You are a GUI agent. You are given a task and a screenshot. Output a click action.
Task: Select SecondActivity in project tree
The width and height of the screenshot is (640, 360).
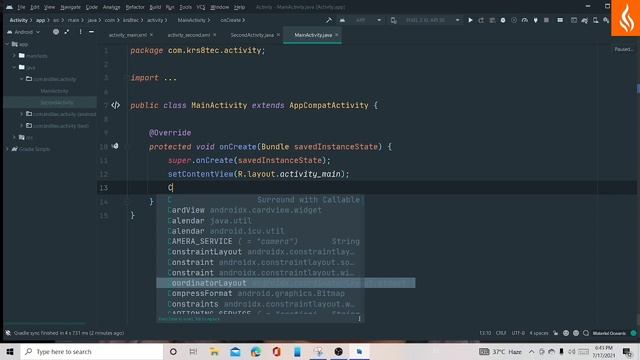pyautogui.click(x=57, y=102)
